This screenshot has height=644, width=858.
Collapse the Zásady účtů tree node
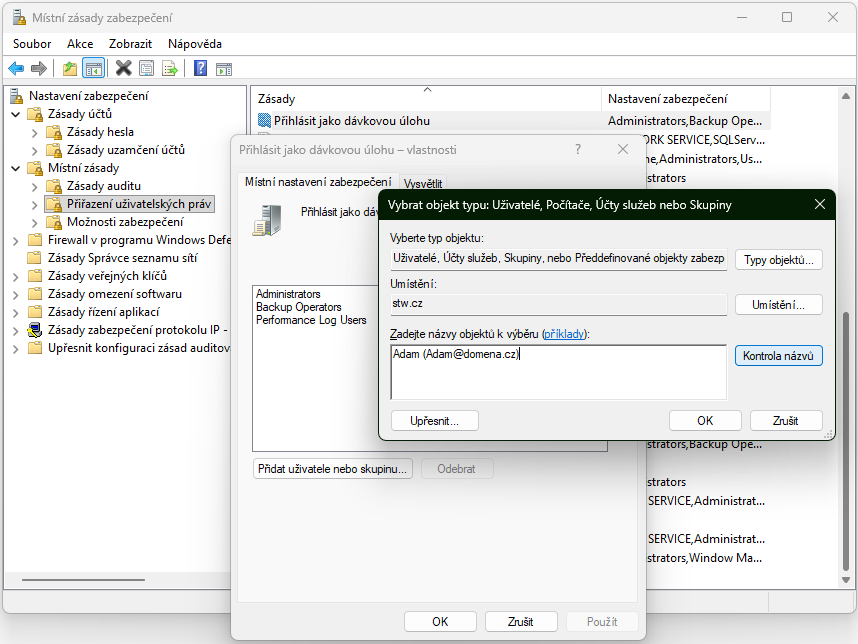[x=16, y=114]
